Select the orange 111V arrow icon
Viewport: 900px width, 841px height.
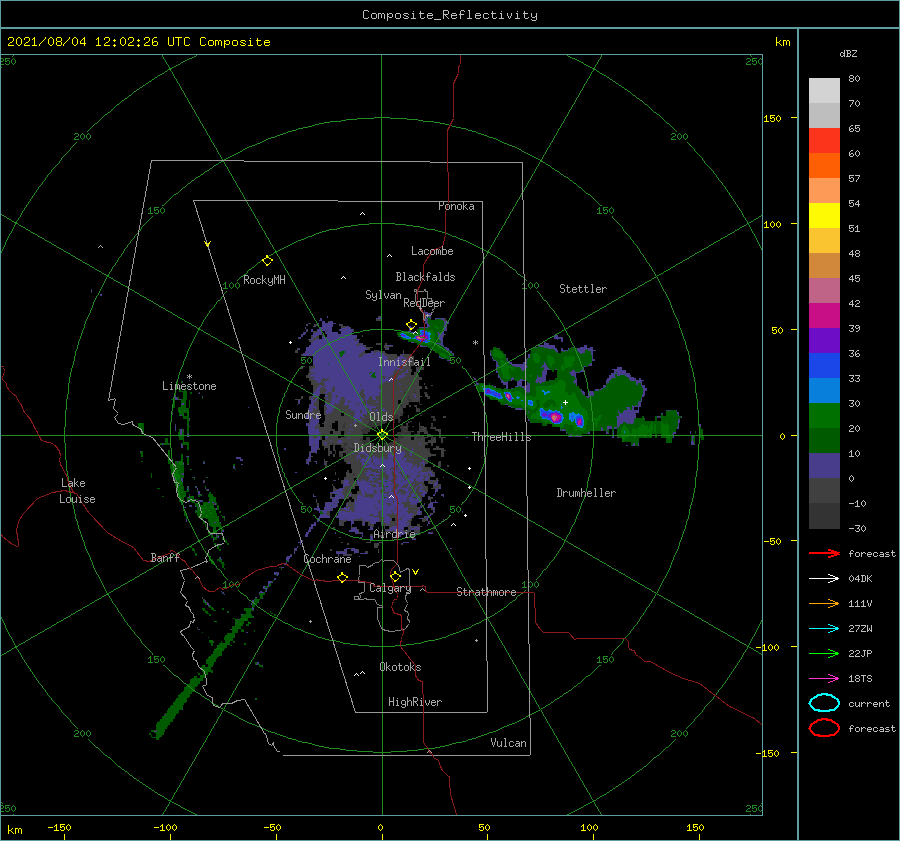[x=824, y=603]
